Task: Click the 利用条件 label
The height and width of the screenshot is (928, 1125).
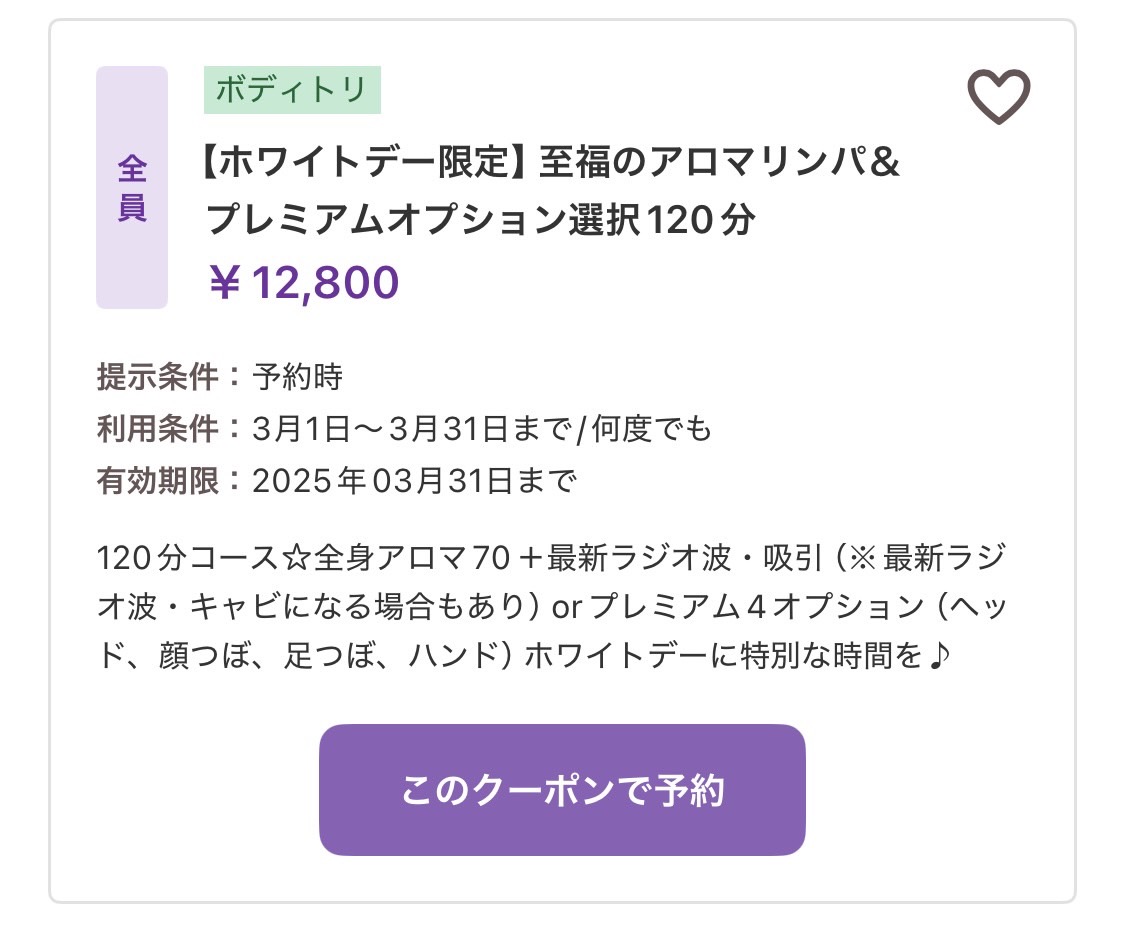Action: [x=157, y=429]
